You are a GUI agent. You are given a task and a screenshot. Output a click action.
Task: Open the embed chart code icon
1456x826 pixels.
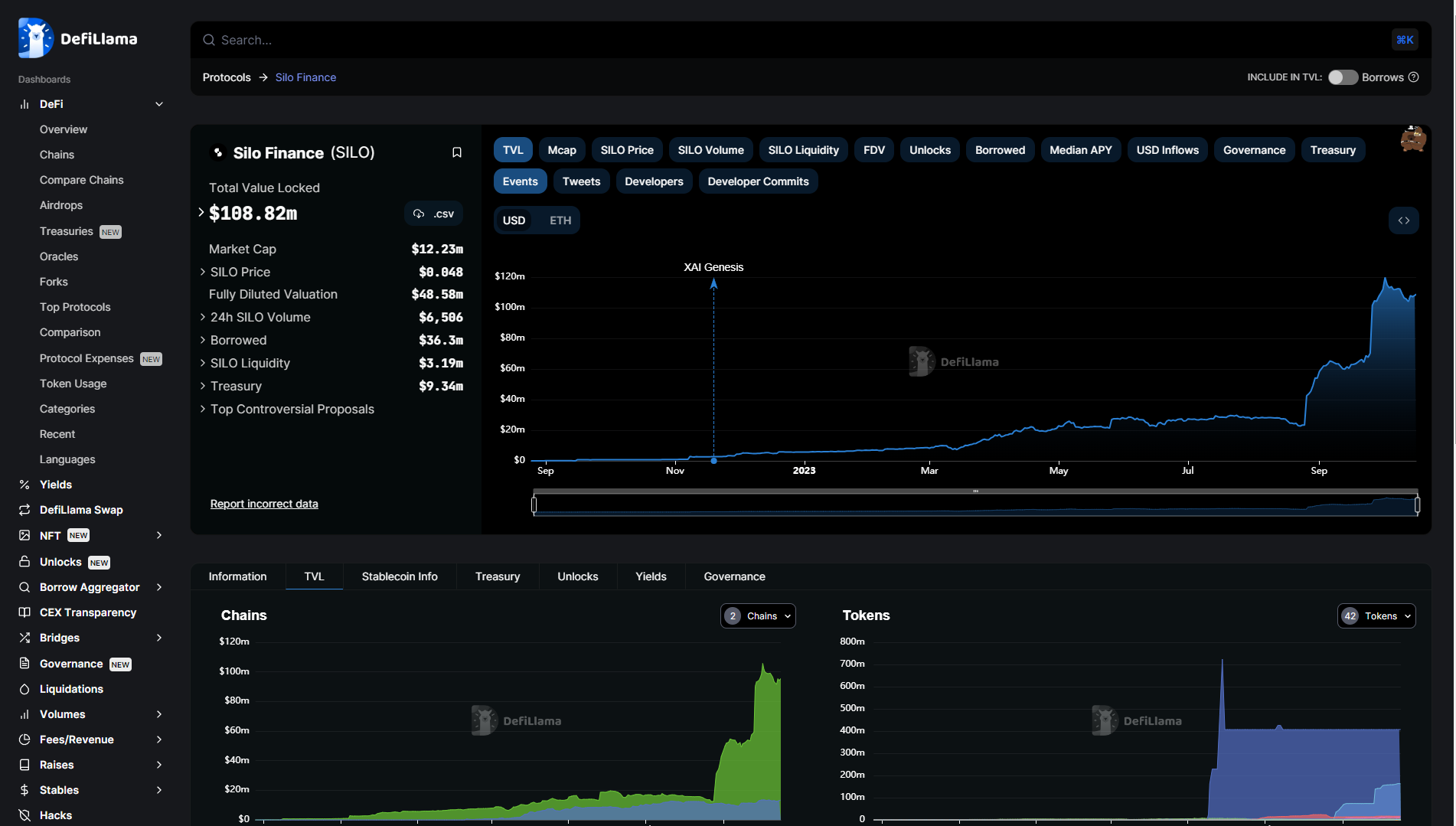[x=1403, y=220]
